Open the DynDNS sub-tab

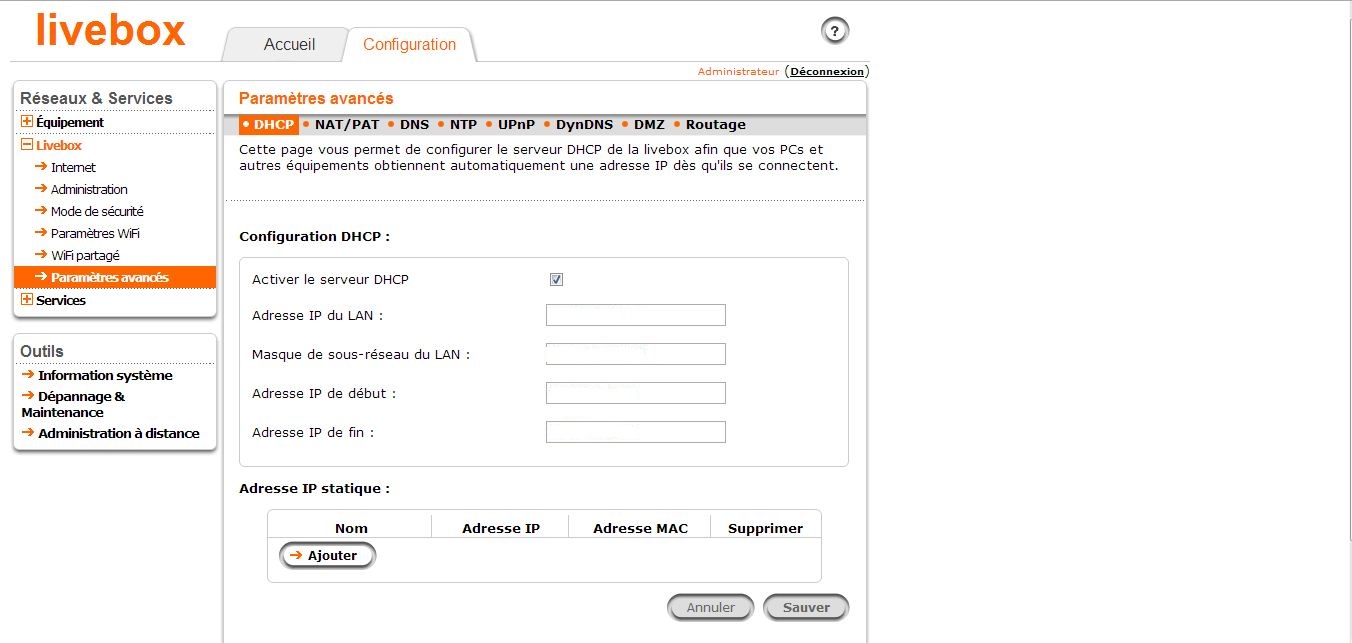point(585,125)
